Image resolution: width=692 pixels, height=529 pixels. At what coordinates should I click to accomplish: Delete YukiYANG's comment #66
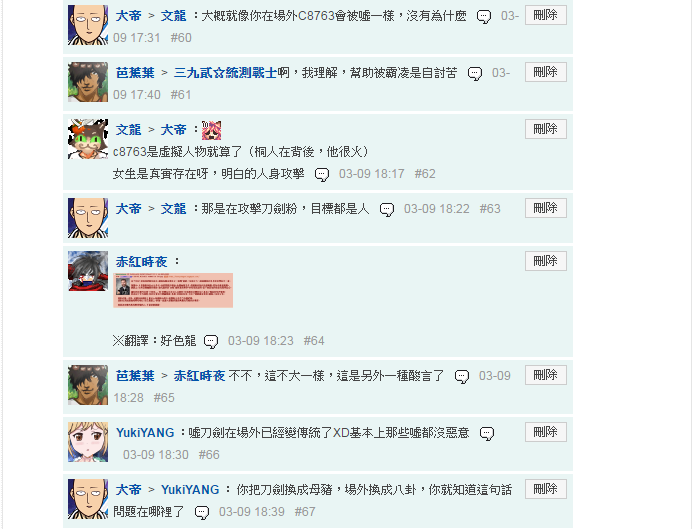click(x=545, y=432)
